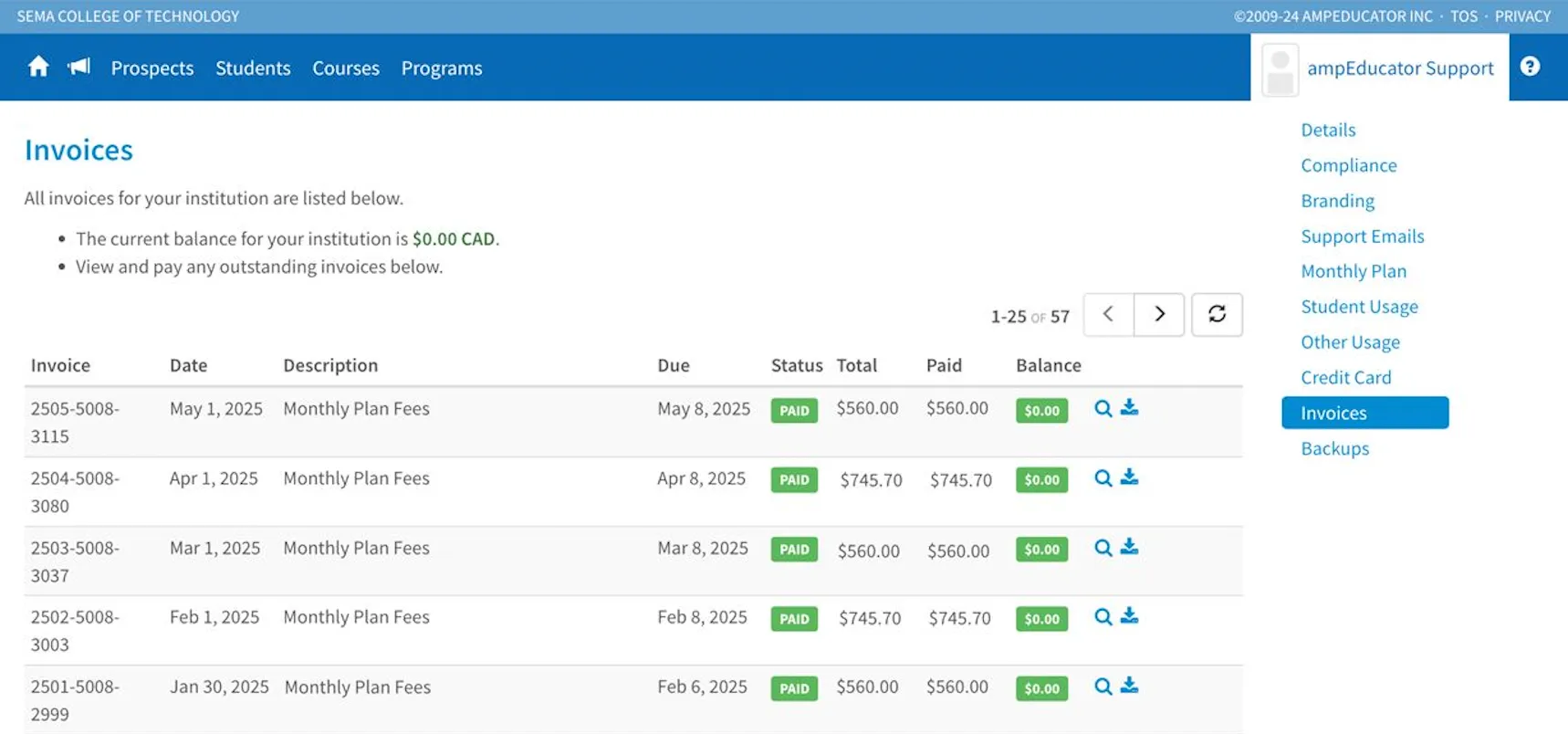This screenshot has width=1568, height=734.
Task: Download invoice 2502-5008-3003
Action: (1129, 615)
